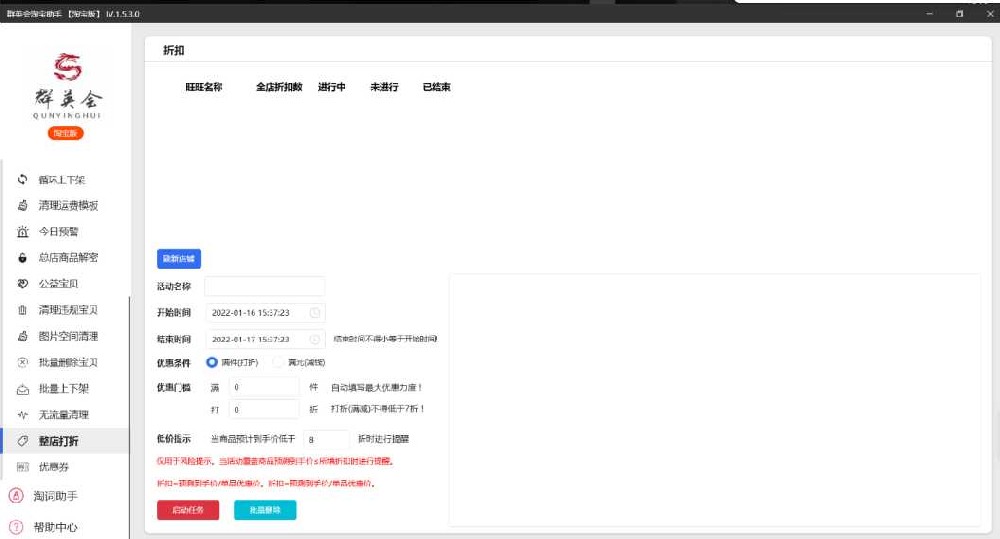The width and height of the screenshot is (1000, 539).
Task: Open the 开始时间 clock picker
Action: click(x=314, y=313)
